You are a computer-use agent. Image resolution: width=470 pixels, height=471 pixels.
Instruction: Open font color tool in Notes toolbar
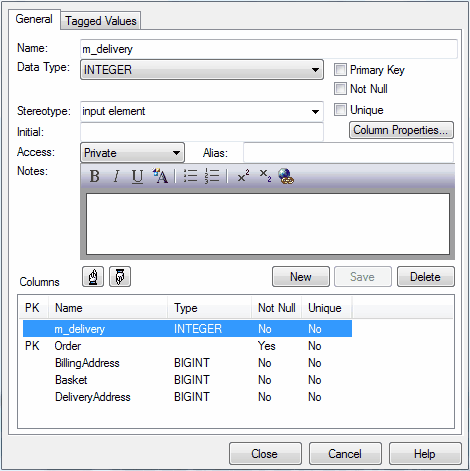pyautogui.click(x=160, y=176)
